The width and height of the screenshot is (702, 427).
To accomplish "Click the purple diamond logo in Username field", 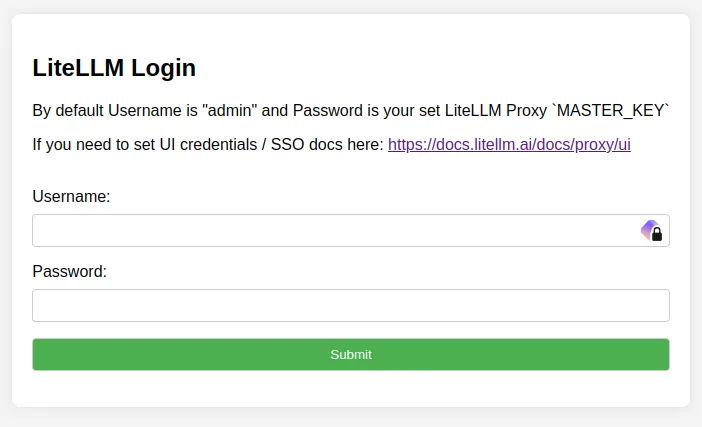I will pos(648,228).
